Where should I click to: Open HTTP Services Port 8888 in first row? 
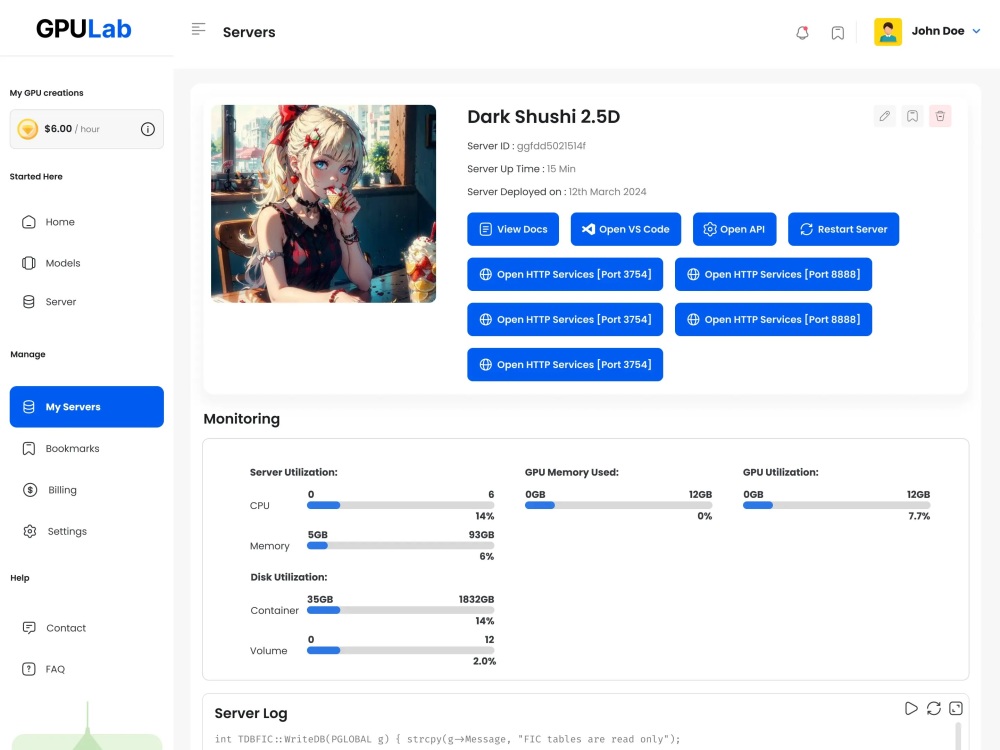[773, 274]
